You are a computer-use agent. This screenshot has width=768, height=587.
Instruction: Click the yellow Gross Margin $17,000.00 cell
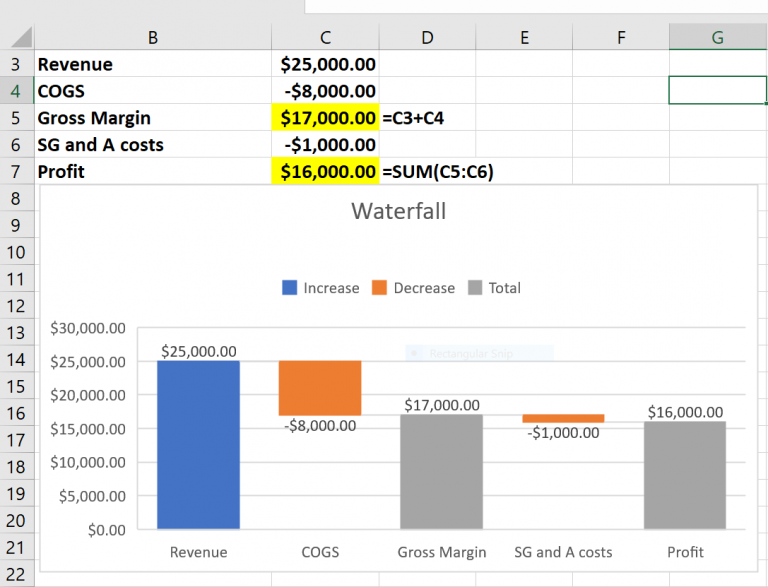click(x=325, y=118)
